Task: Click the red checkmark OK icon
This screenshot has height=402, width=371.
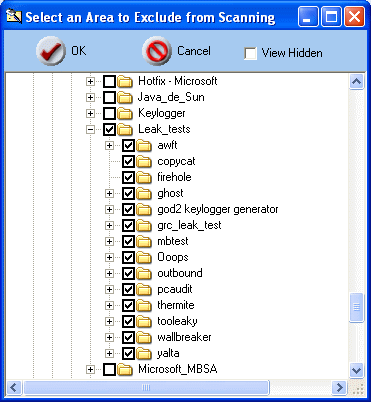Action: pyautogui.click(x=51, y=51)
